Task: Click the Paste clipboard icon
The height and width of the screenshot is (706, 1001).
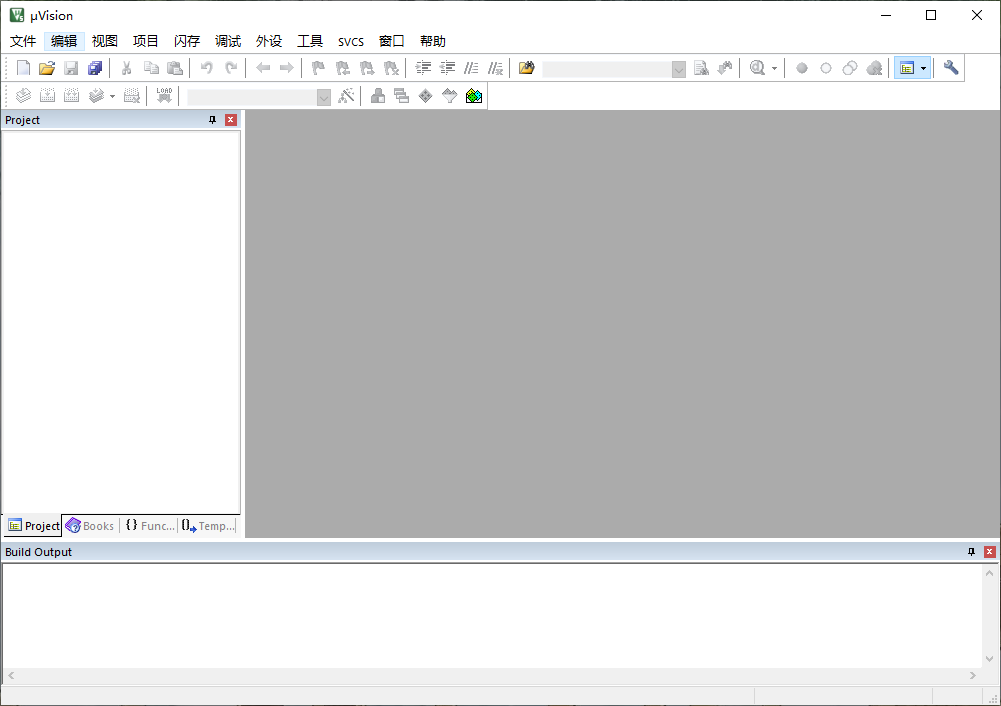Action: pos(175,68)
